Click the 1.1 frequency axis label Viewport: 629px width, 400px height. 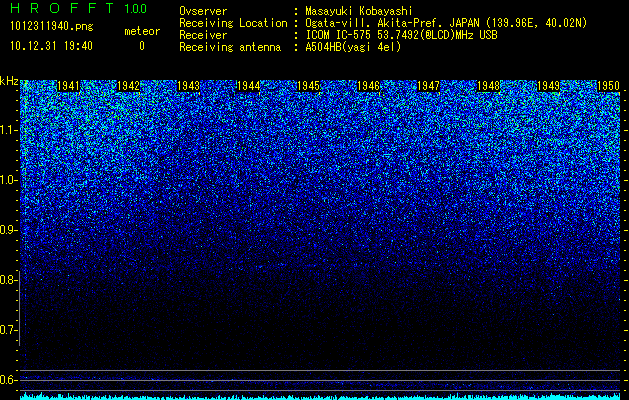(x=9, y=130)
